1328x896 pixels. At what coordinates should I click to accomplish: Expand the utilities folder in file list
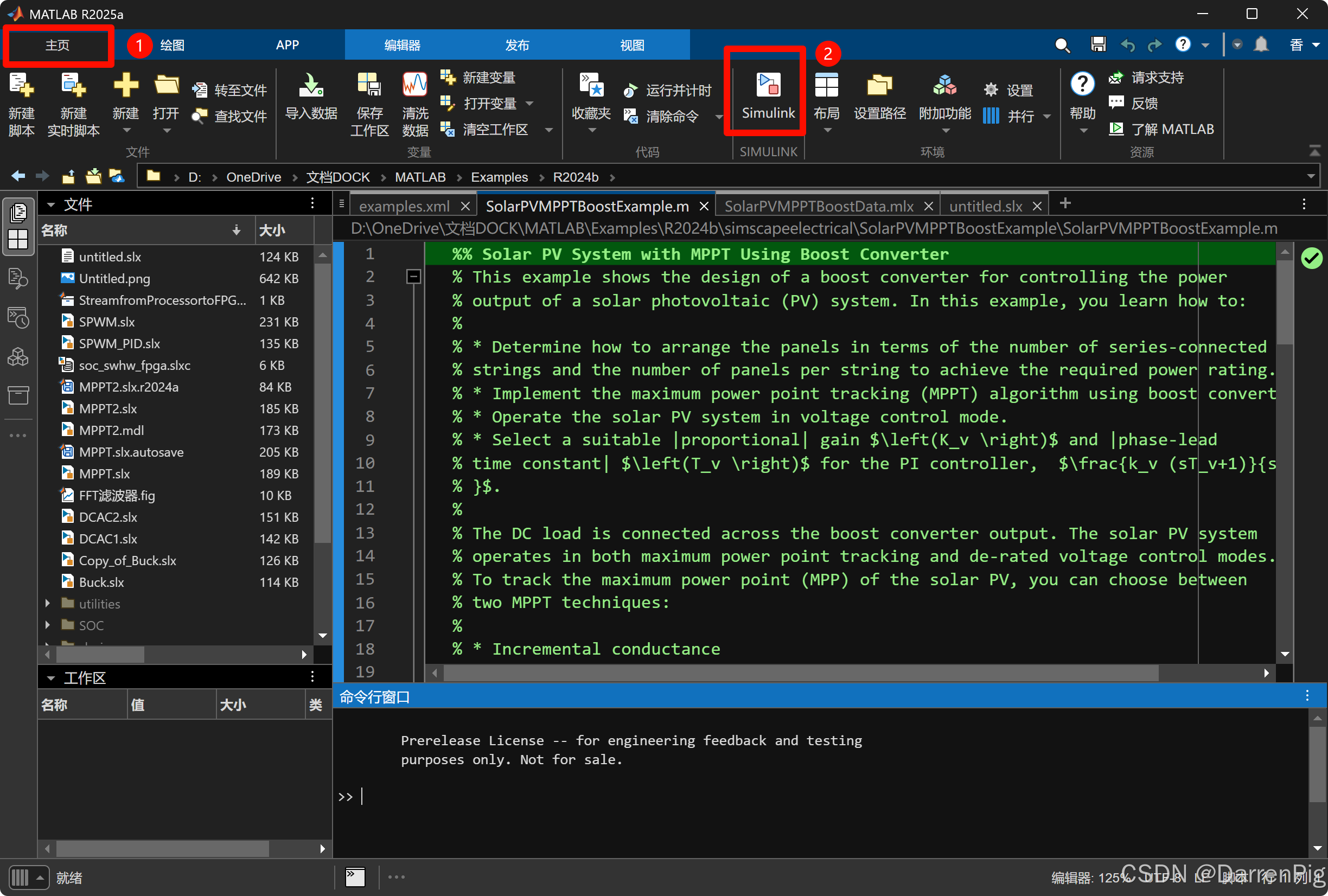pyautogui.click(x=48, y=604)
